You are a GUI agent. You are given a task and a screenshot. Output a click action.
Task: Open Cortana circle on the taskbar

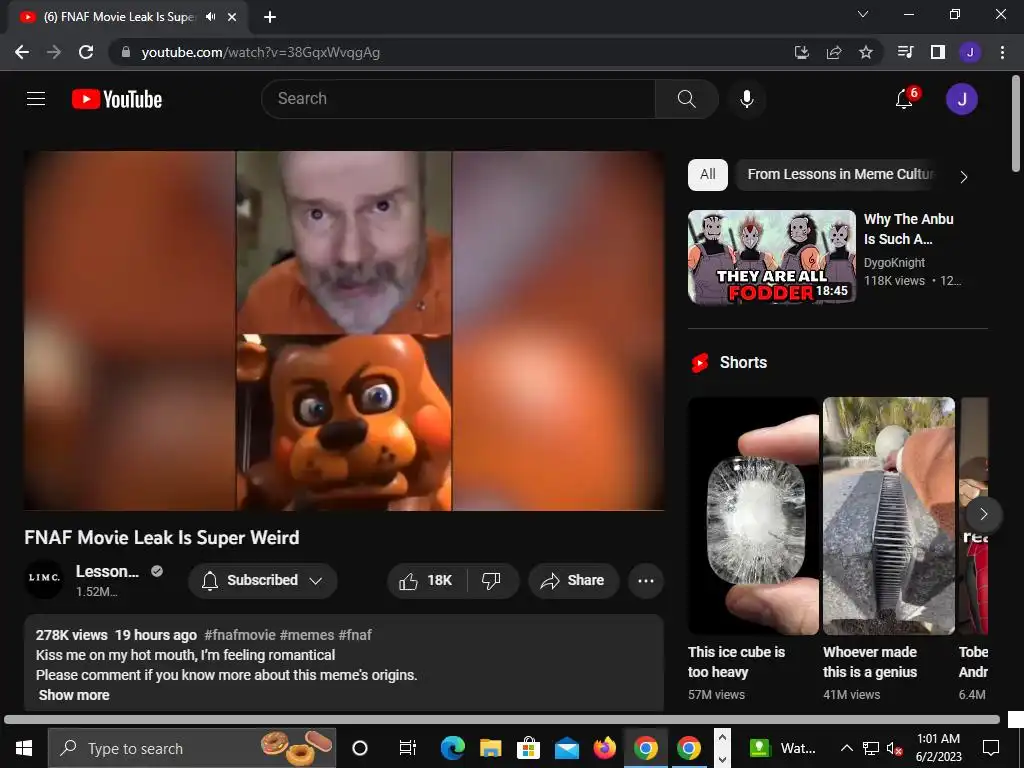(x=360, y=748)
